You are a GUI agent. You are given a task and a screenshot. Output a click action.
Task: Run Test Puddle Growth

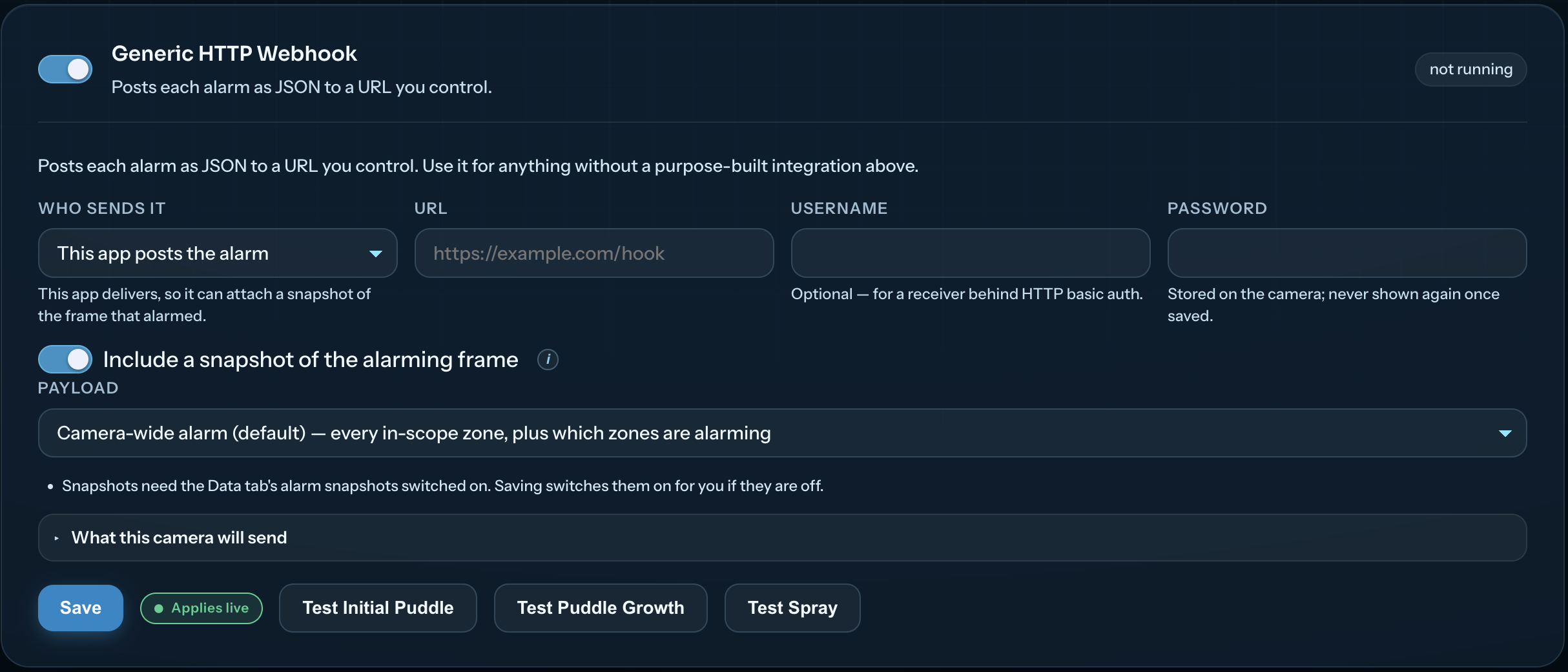pyautogui.click(x=601, y=608)
